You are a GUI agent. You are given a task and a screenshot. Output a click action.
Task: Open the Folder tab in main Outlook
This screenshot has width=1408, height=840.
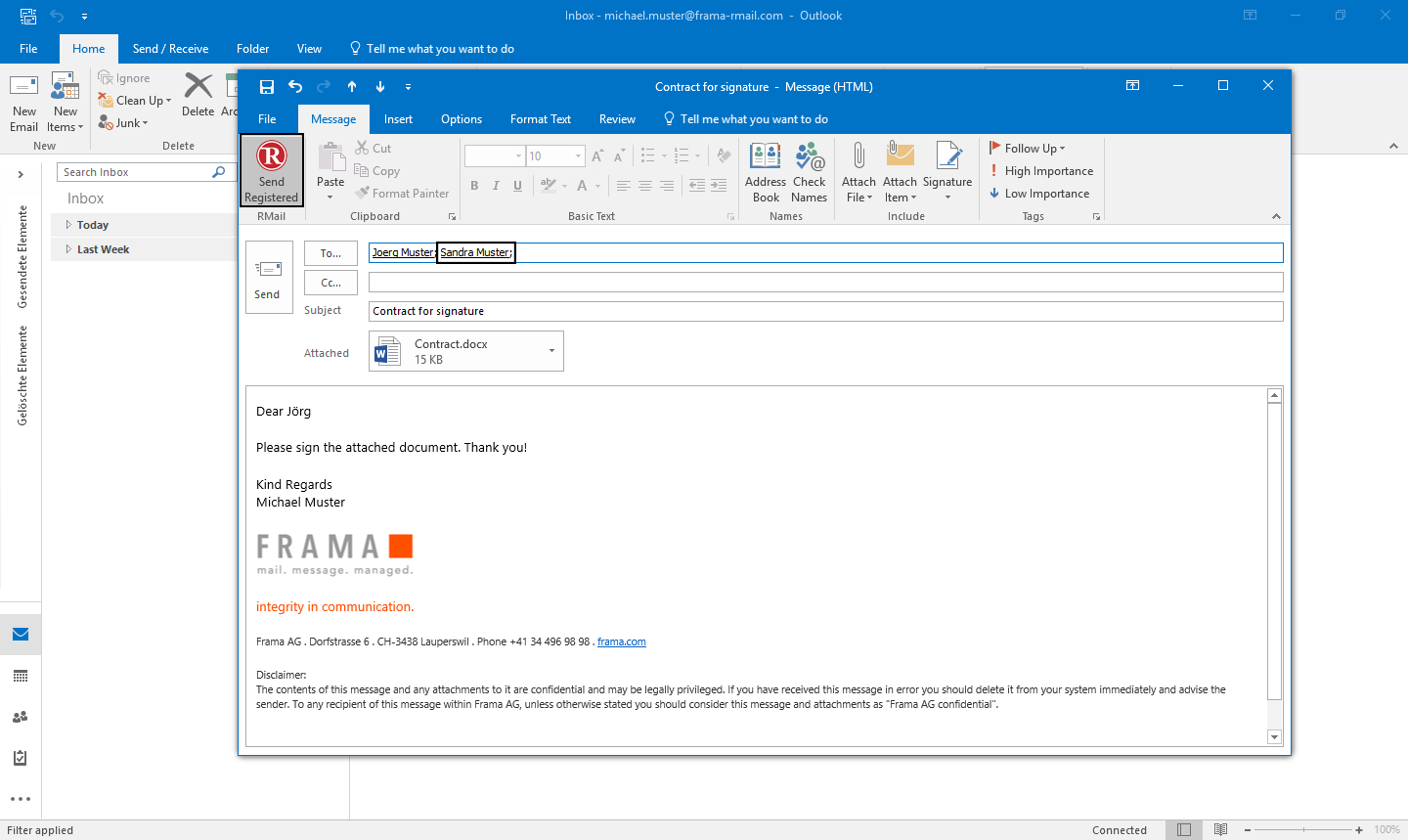pyautogui.click(x=252, y=49)
